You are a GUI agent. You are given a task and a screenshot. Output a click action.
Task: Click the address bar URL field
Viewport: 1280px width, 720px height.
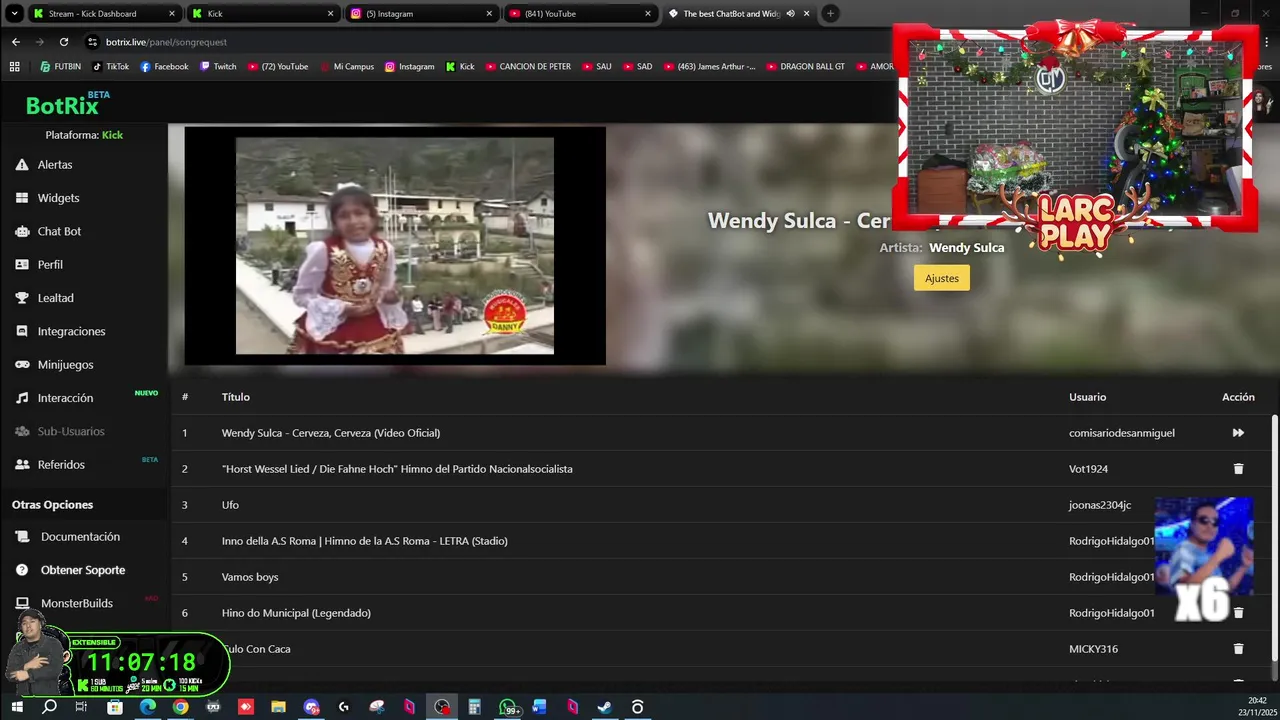480,42
